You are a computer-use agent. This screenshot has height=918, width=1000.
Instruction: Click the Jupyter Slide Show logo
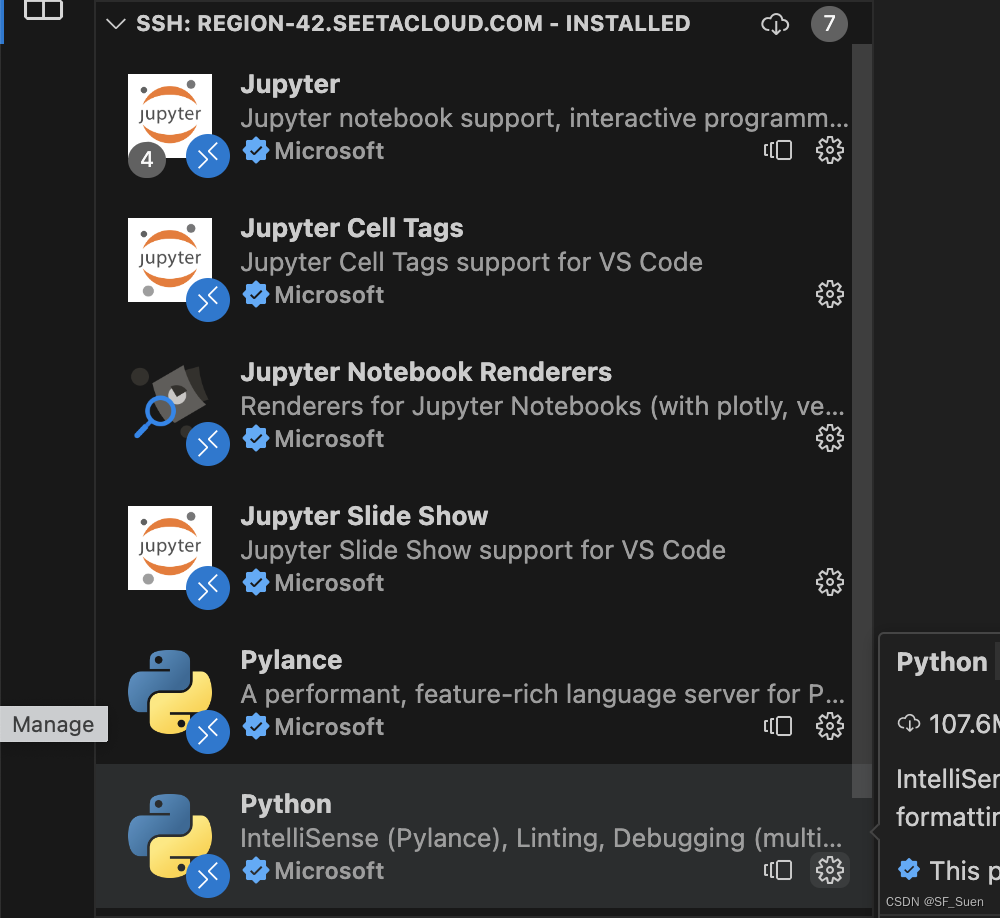coord(170,548)
